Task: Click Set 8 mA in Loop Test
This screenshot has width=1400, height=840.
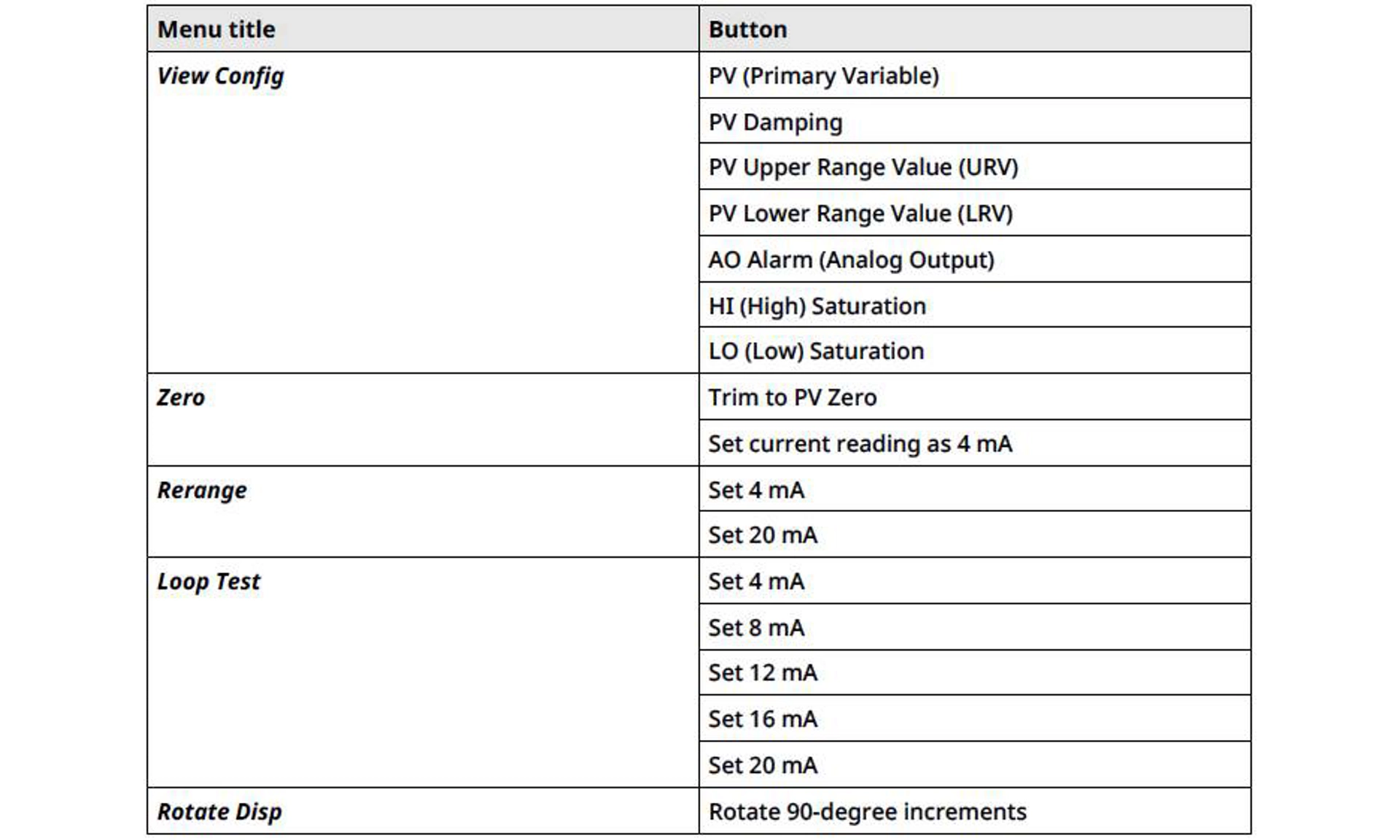Action: click(x=975, y=626)
